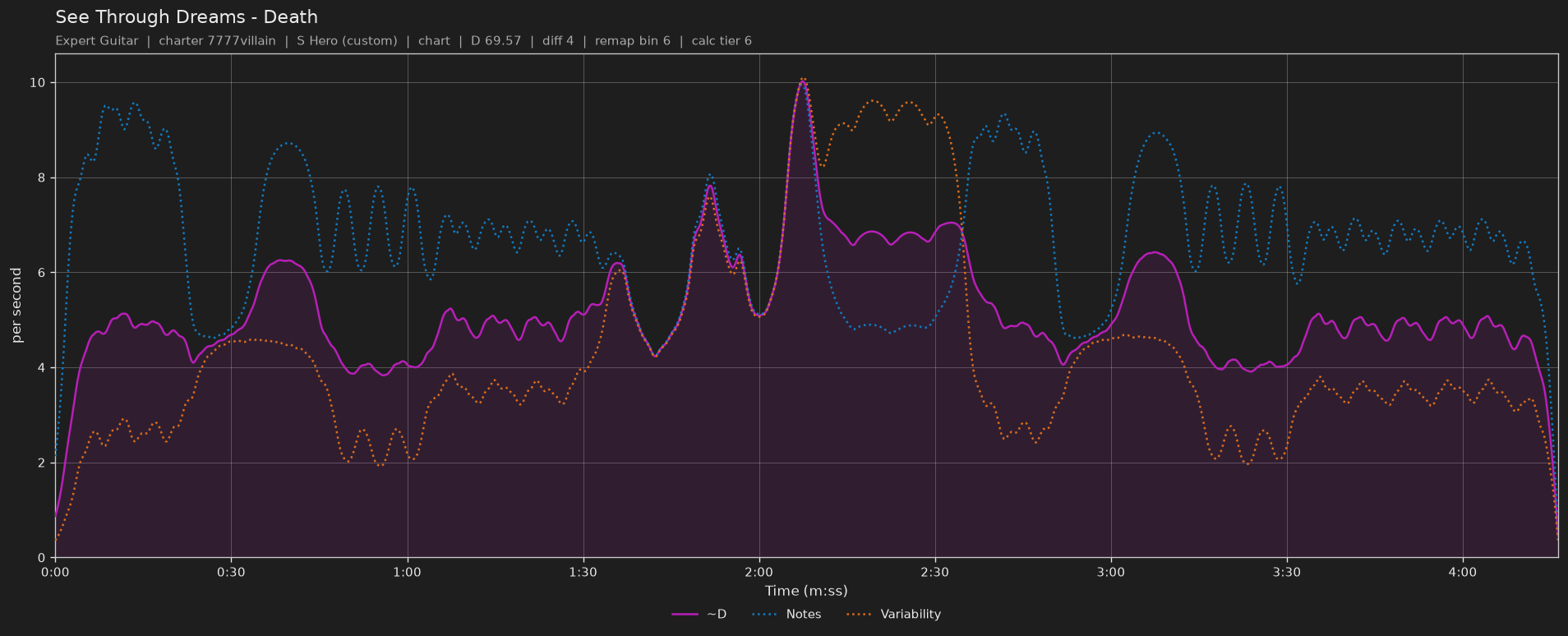Click the '4:00' time tick label
The height and width of the screenshot is (636, 1568).
tap(1462, 572)
